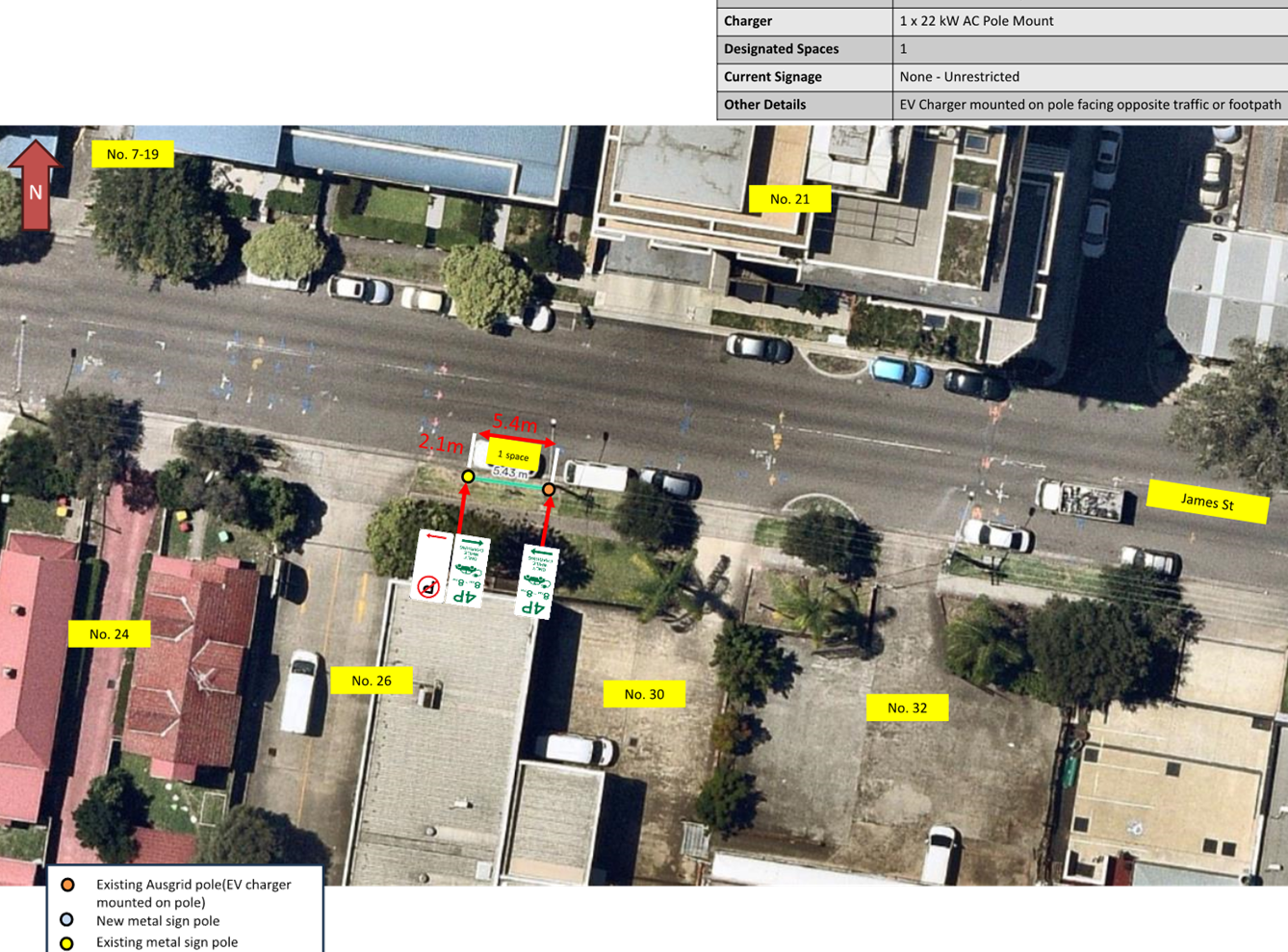The image size is (1288, 952).
Task: Click the yellow circle in the legend
Action: pyautogui.click(x=66, y=942)
